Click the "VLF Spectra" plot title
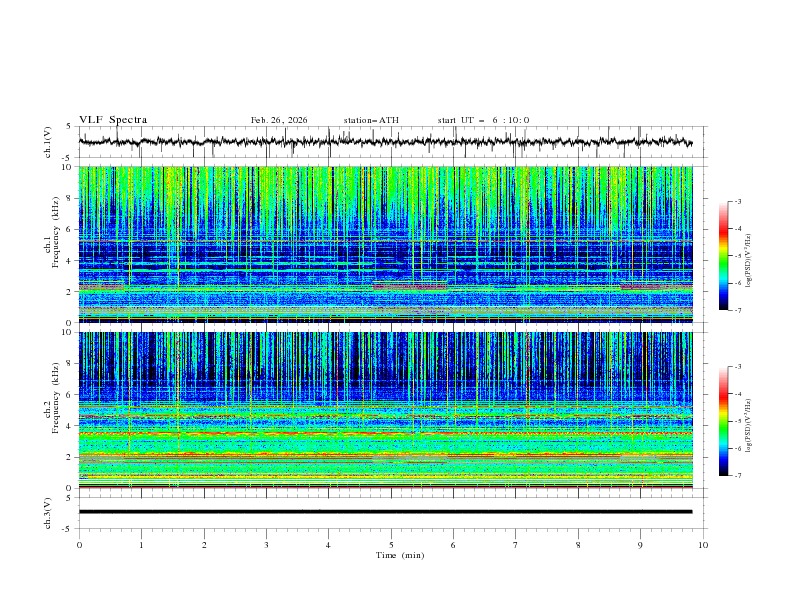 coord(113,120)
